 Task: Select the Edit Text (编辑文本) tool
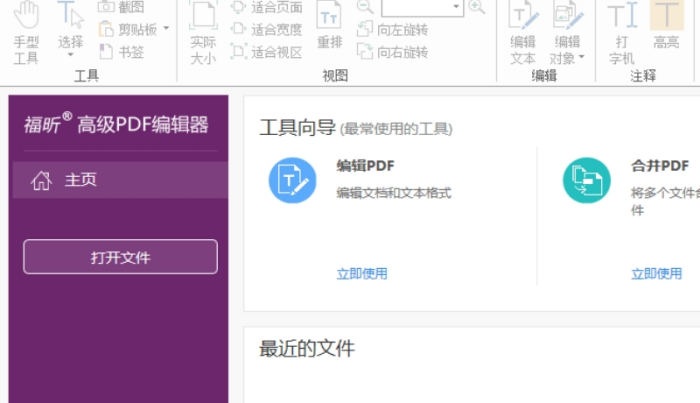coord(523,32)
